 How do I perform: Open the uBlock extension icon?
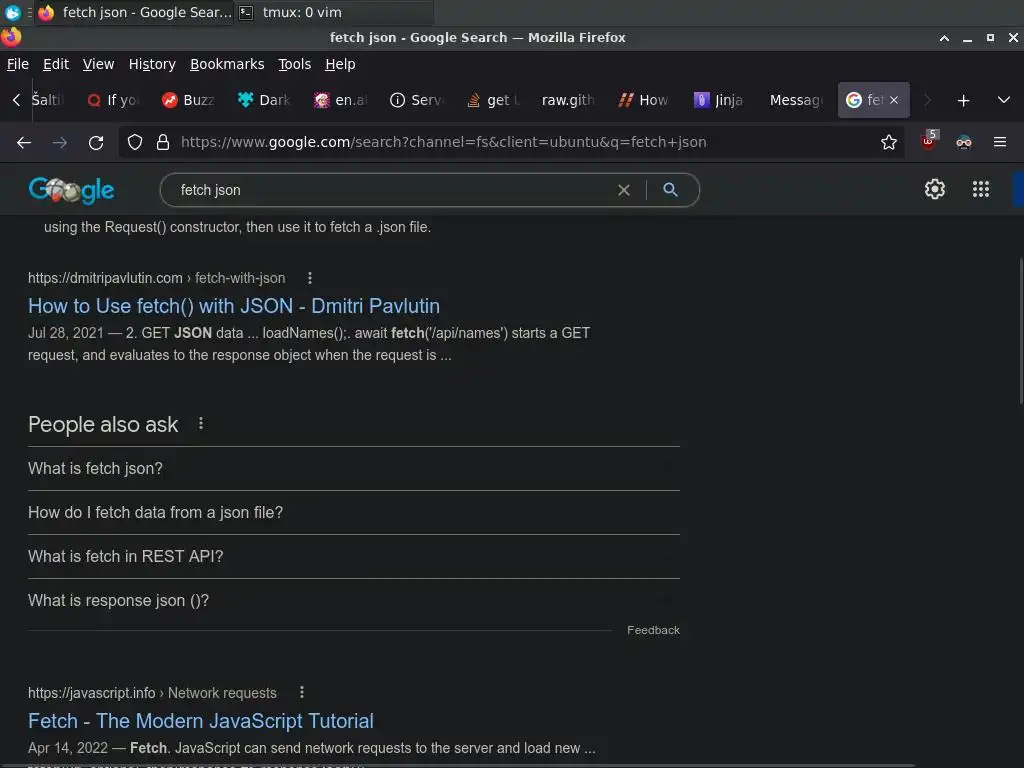(x=928, y=141)
